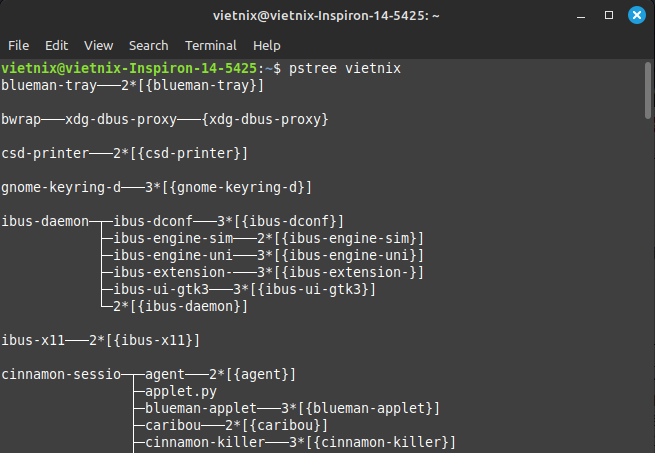Maximize the terminal window
655x453 pixels.
point(609,15)
